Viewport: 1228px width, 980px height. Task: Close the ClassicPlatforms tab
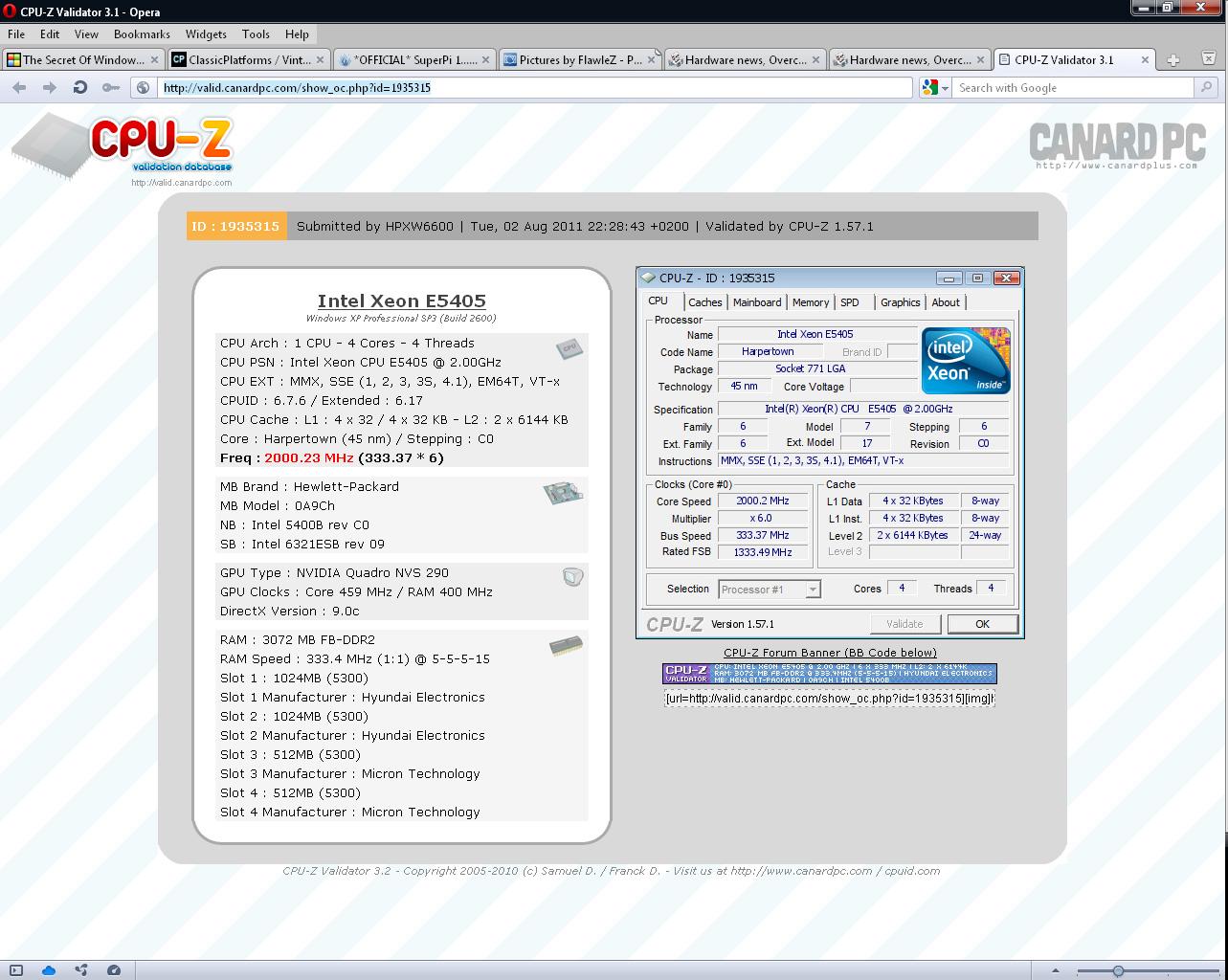[x=321, y=59]
